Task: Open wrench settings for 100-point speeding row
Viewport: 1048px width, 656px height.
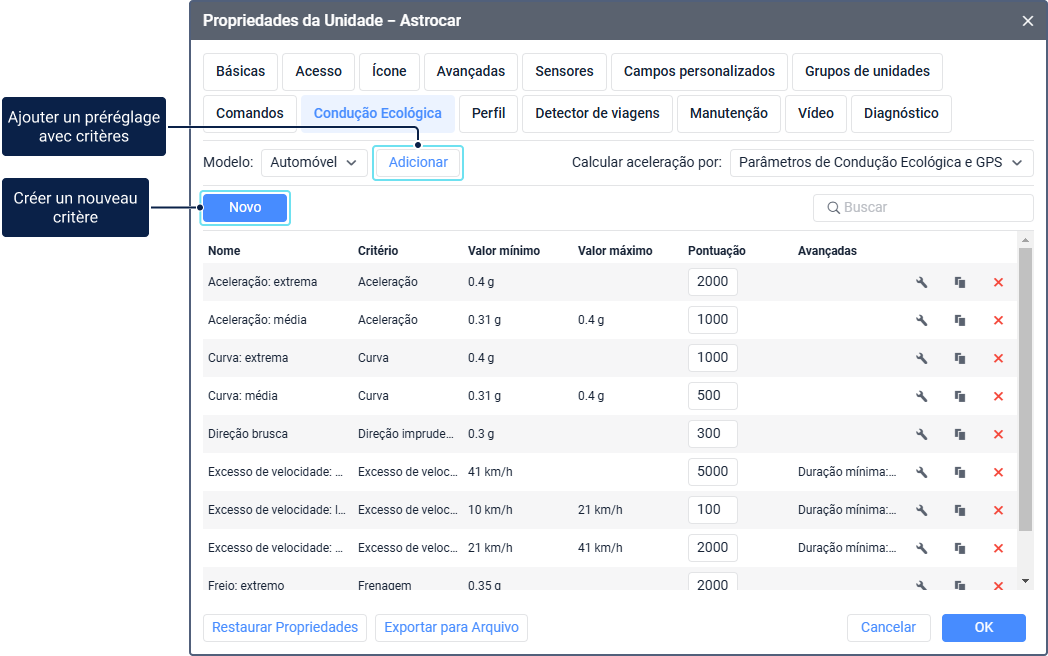Action: [x=922, y=511]
